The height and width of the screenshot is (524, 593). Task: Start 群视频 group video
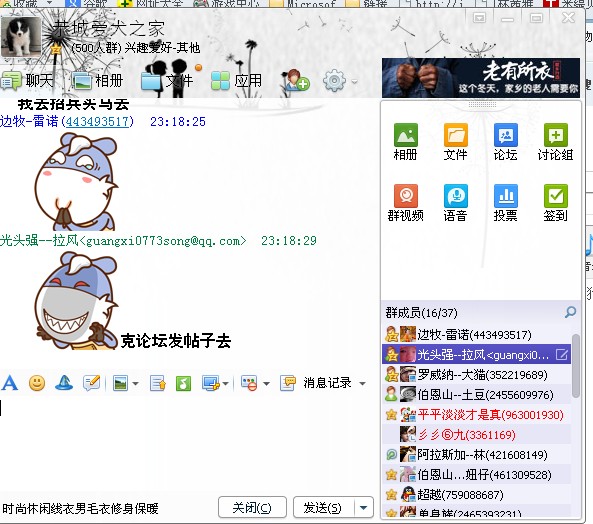405,196
